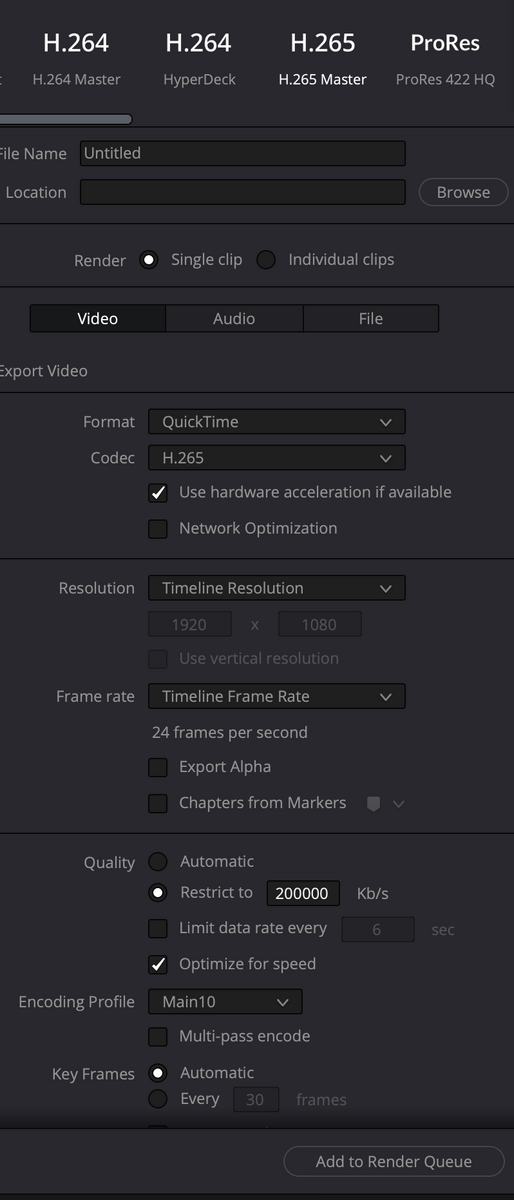
Task: Open the Format dropdown showing QuickTime
Action: tap(277, 422)
